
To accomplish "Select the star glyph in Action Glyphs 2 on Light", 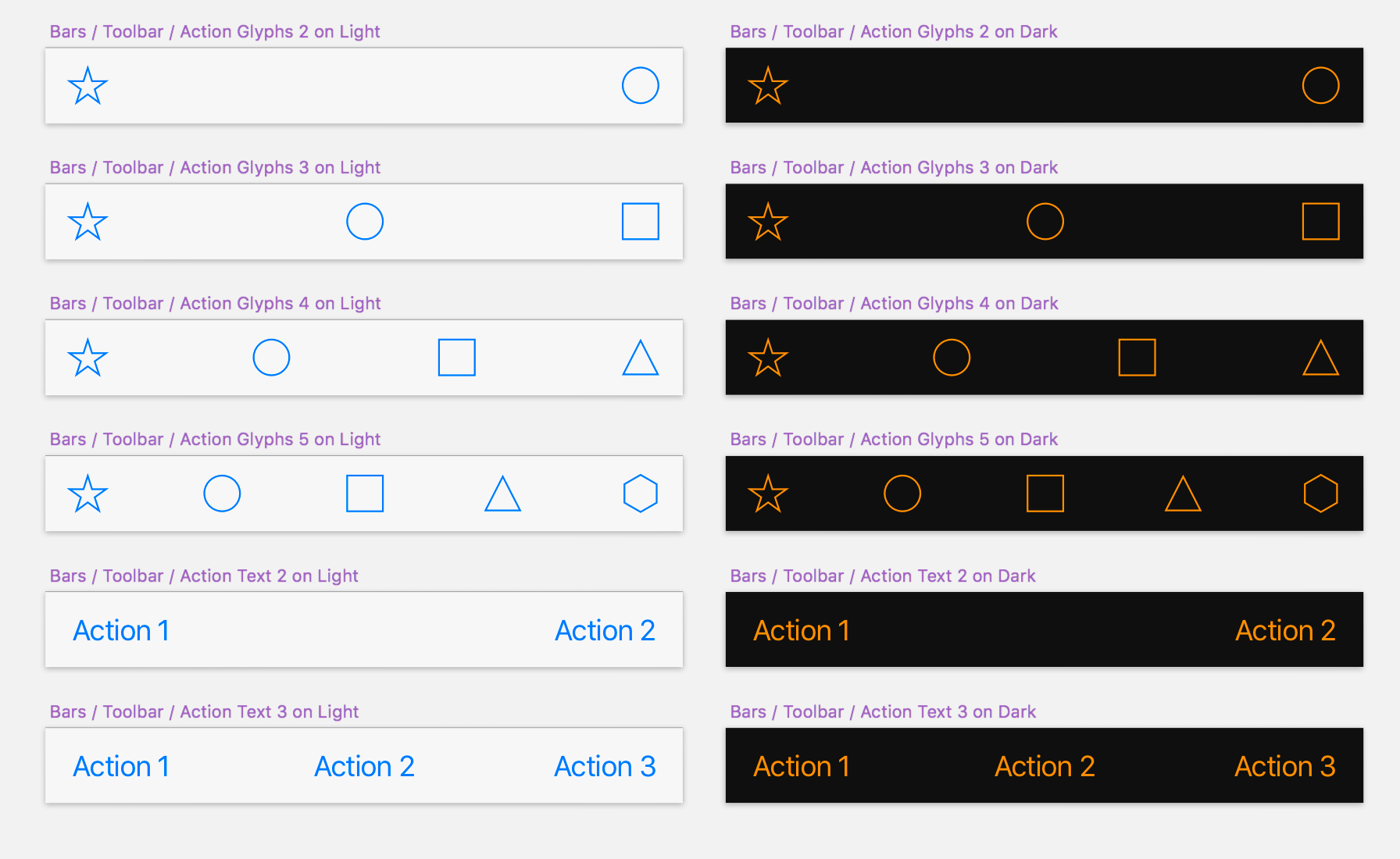I will tap(87, 86).
